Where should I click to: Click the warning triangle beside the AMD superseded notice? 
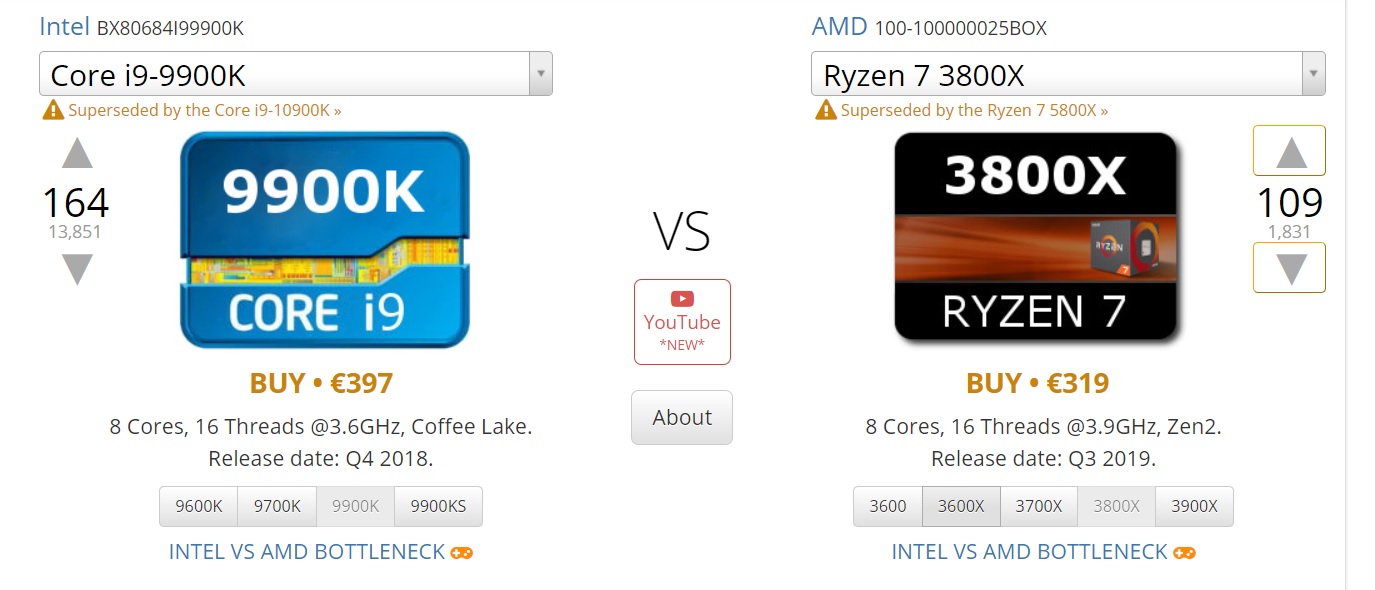[825, 110]
